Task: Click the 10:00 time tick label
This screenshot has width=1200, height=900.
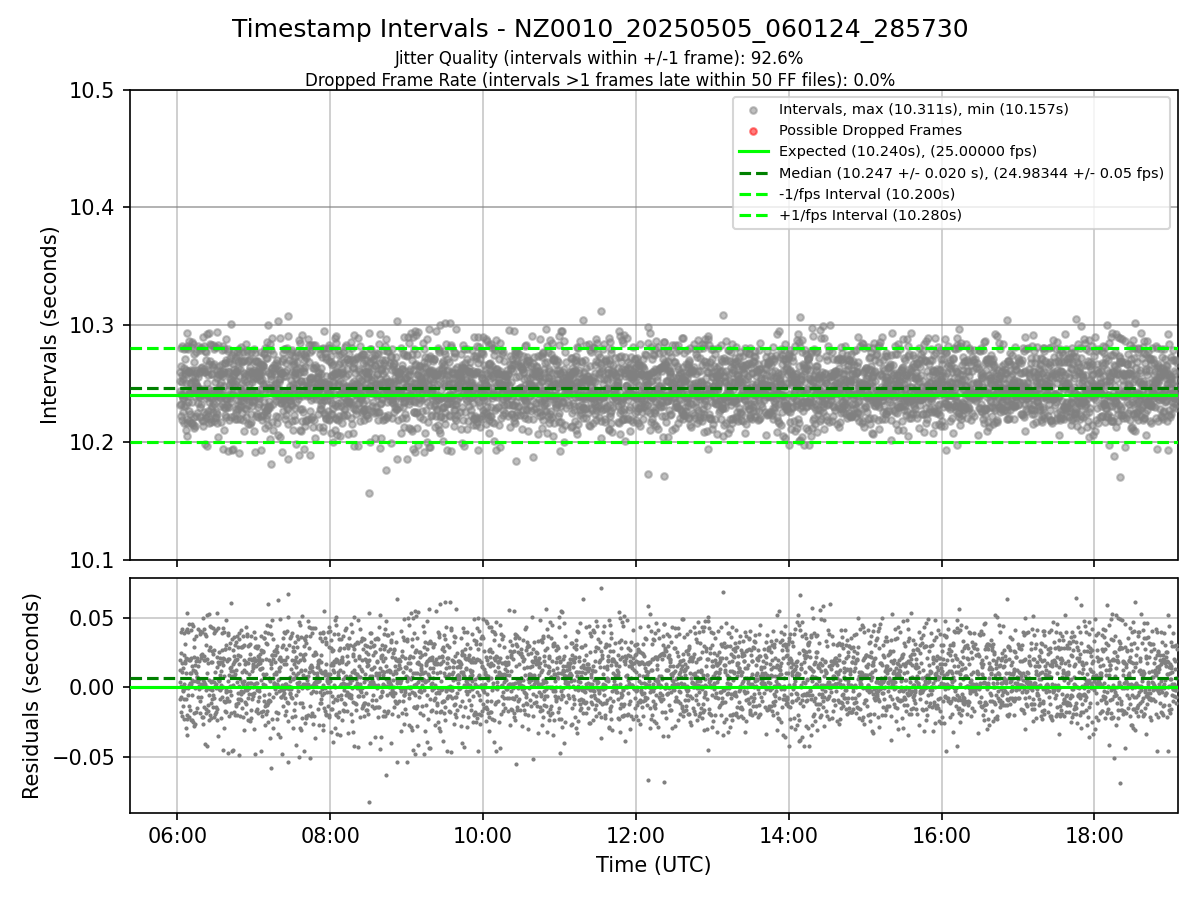Action: pos(483,834)
